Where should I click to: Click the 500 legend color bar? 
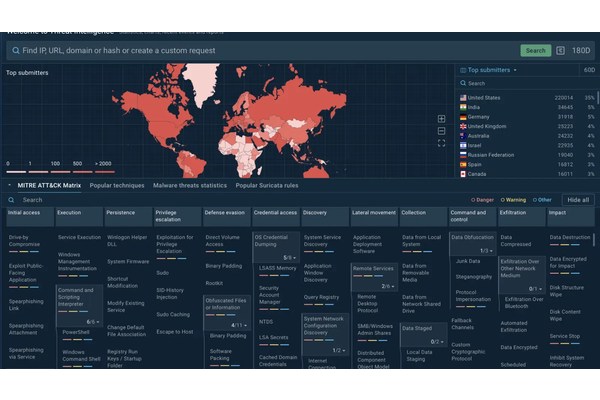[x=83, y=172]
